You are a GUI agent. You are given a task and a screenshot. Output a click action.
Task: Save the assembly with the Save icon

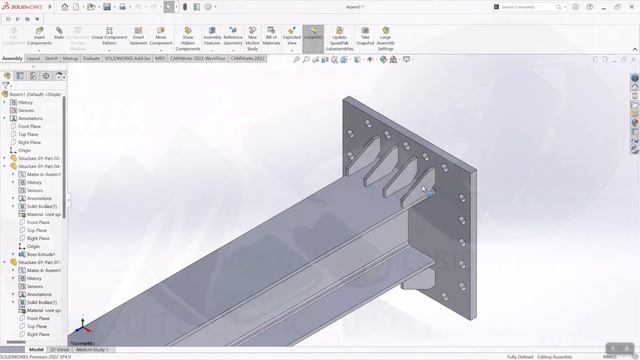coord(107,7)
